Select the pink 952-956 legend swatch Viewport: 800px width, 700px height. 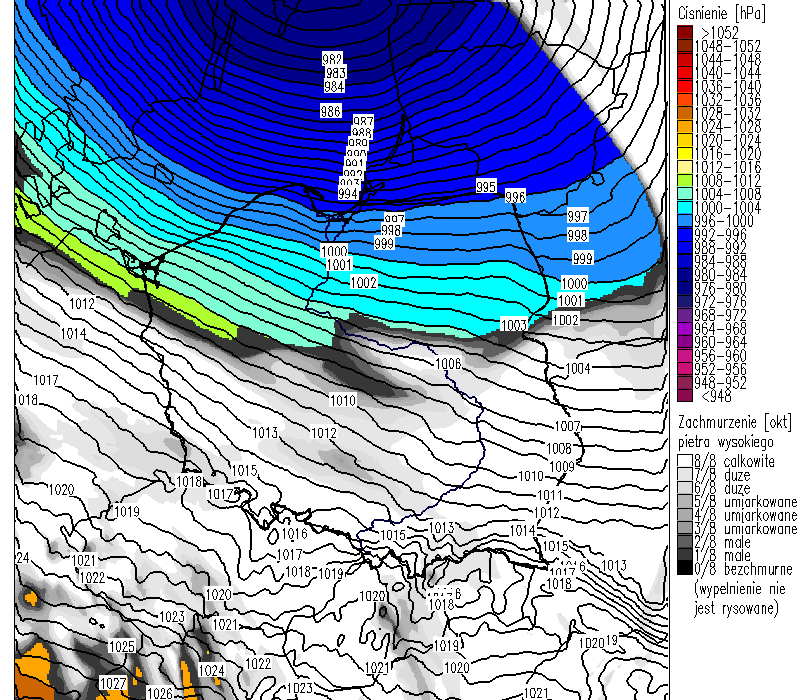(x=685, y=369)
